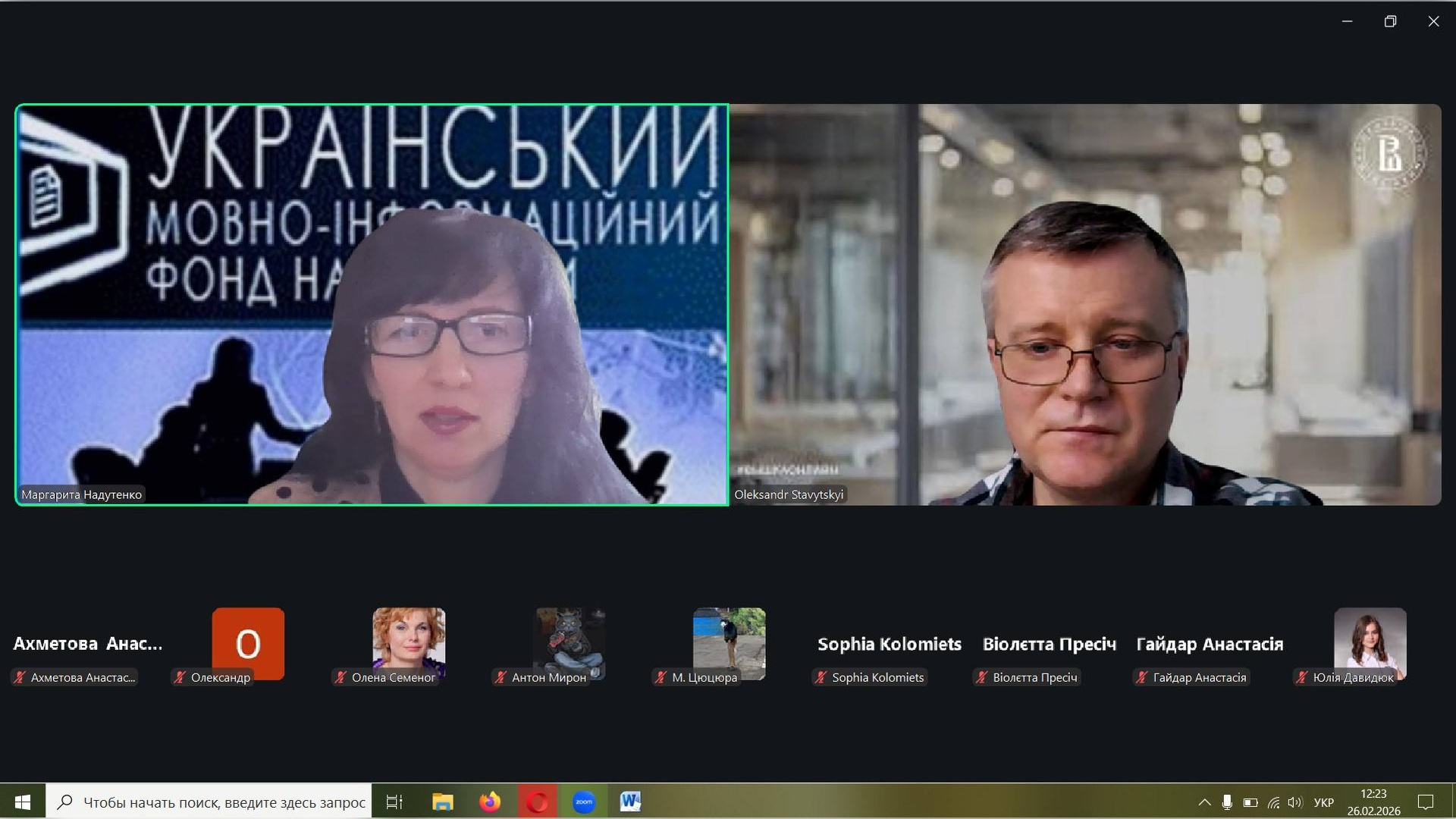The image size is (1456, 819).
Task: Switch УКР keyboard language indicator
Action: pyautogui.click(x=1323, y=802)
